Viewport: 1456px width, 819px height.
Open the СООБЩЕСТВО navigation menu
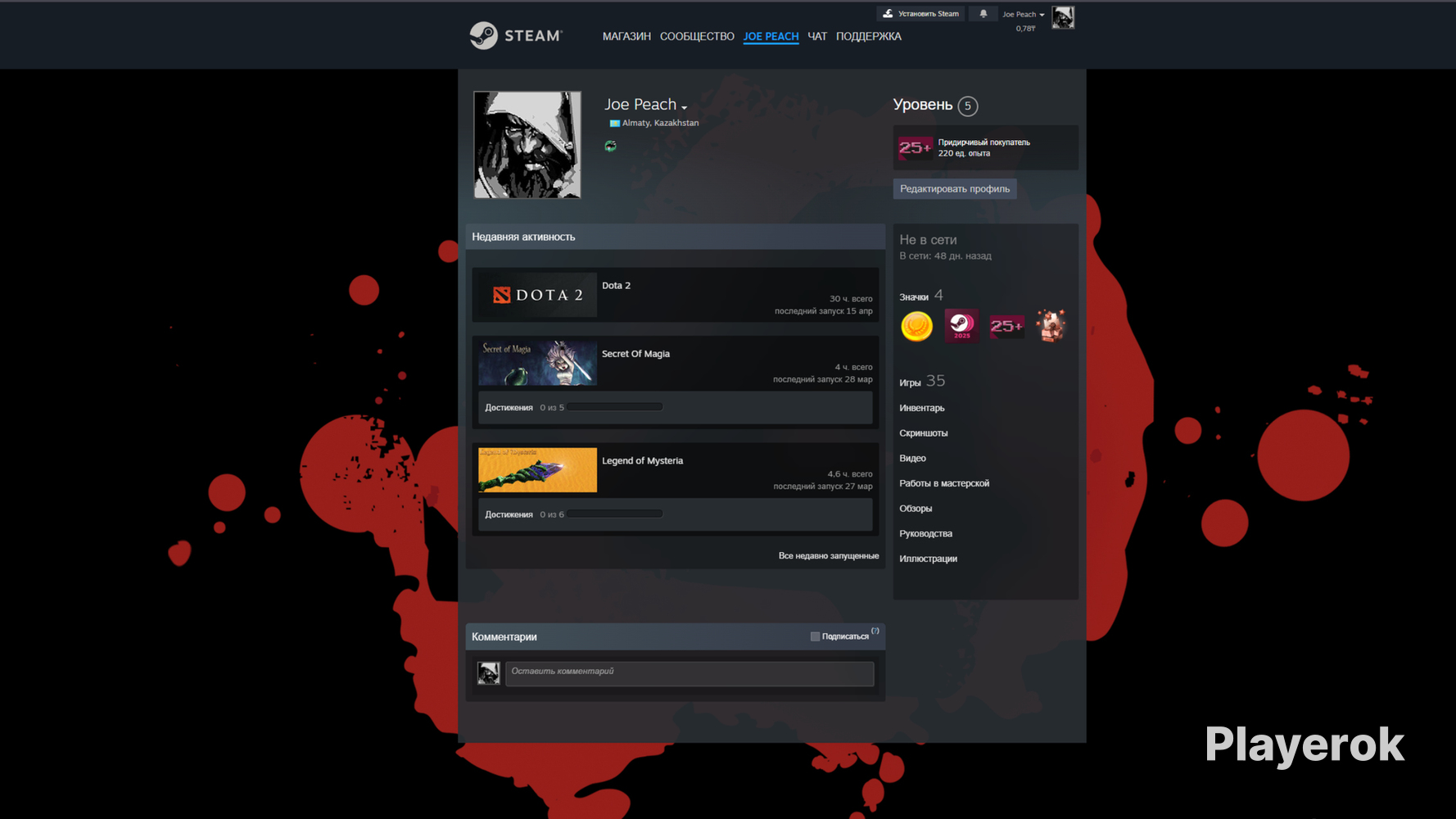[697, 36]
